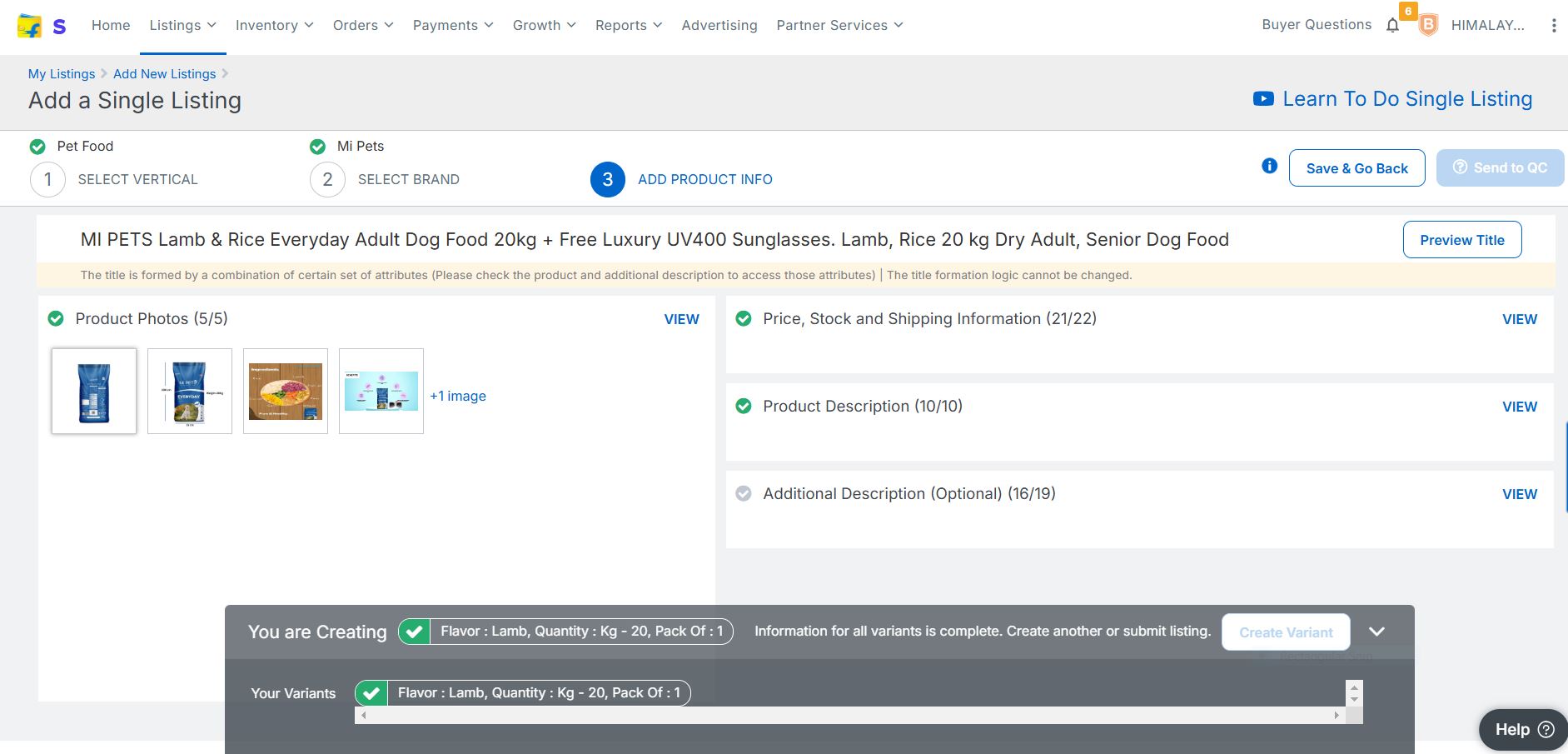1568x754 pixels.
Task: View Price, Stock and Shipping Information
Action: [x=1520, y=320]
